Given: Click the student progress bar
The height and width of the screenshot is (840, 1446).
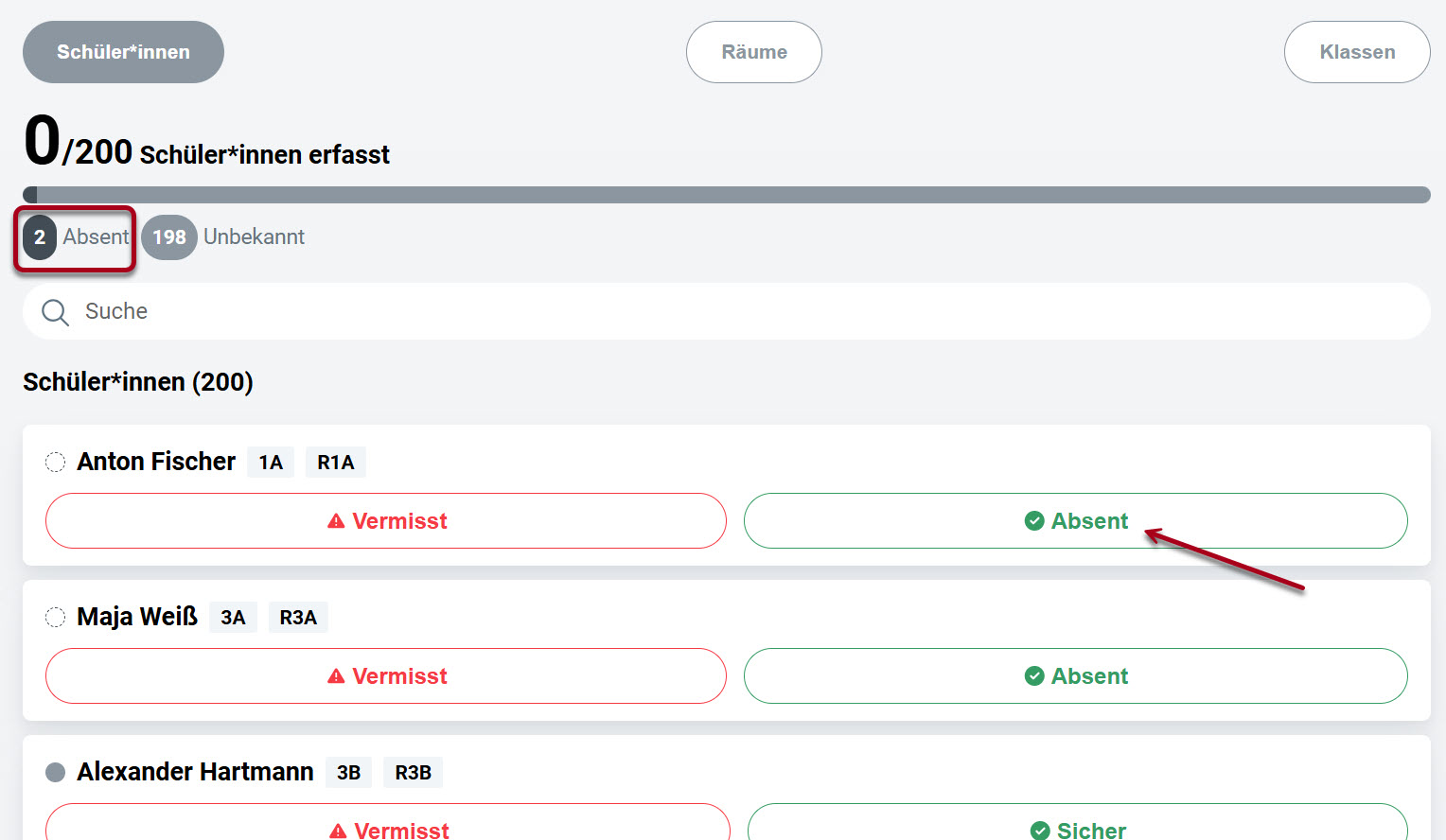Looking at the screenshot, I should 727,195.
